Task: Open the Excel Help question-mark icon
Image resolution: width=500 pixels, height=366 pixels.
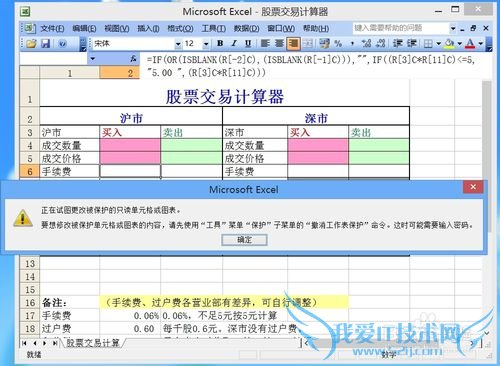Action: coord(62,44)
